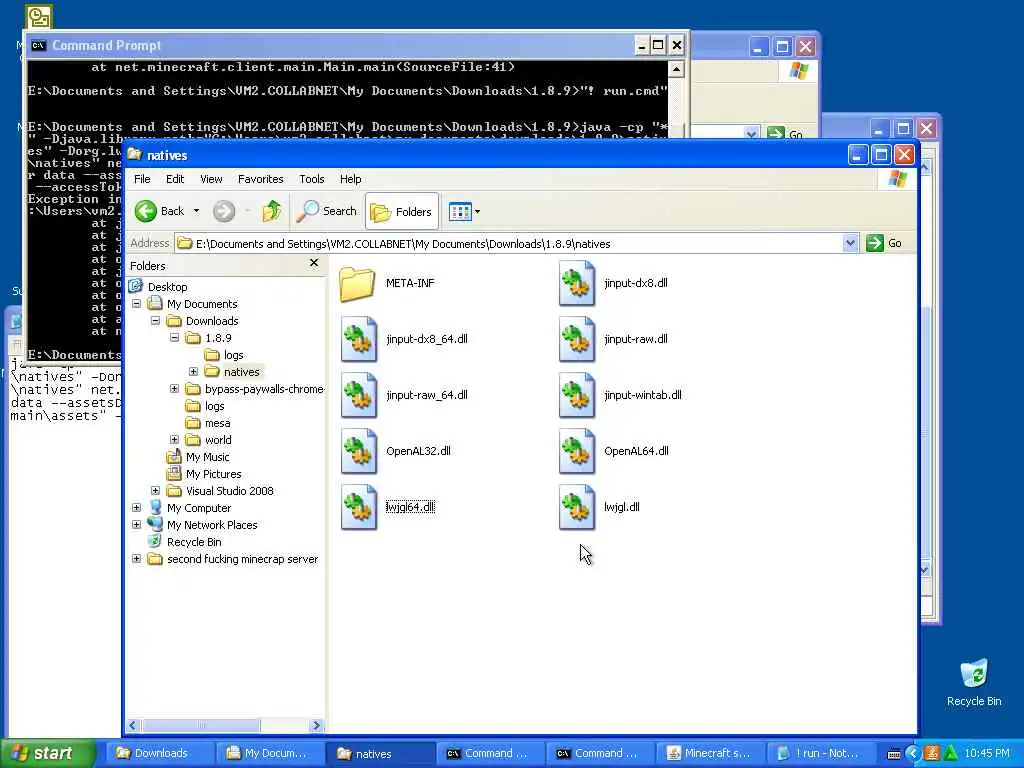Open the Tools menu

click(x=312, y=179)
